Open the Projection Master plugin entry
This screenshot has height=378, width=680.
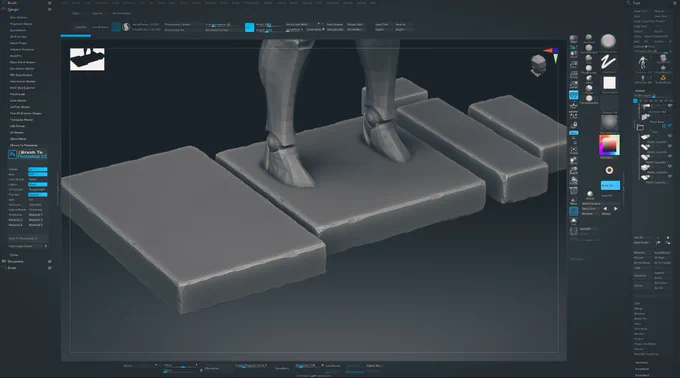[21, 24]
